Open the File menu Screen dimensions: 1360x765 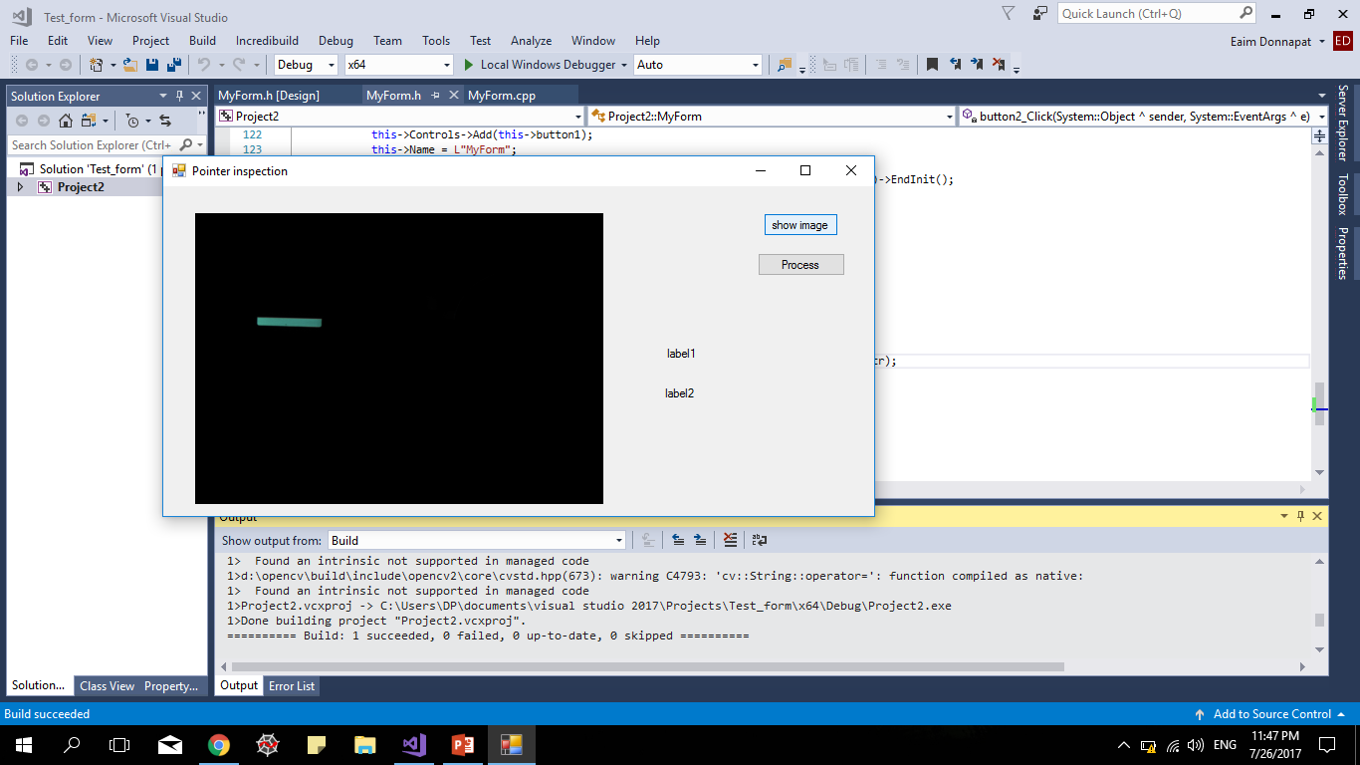click(19, 41)
